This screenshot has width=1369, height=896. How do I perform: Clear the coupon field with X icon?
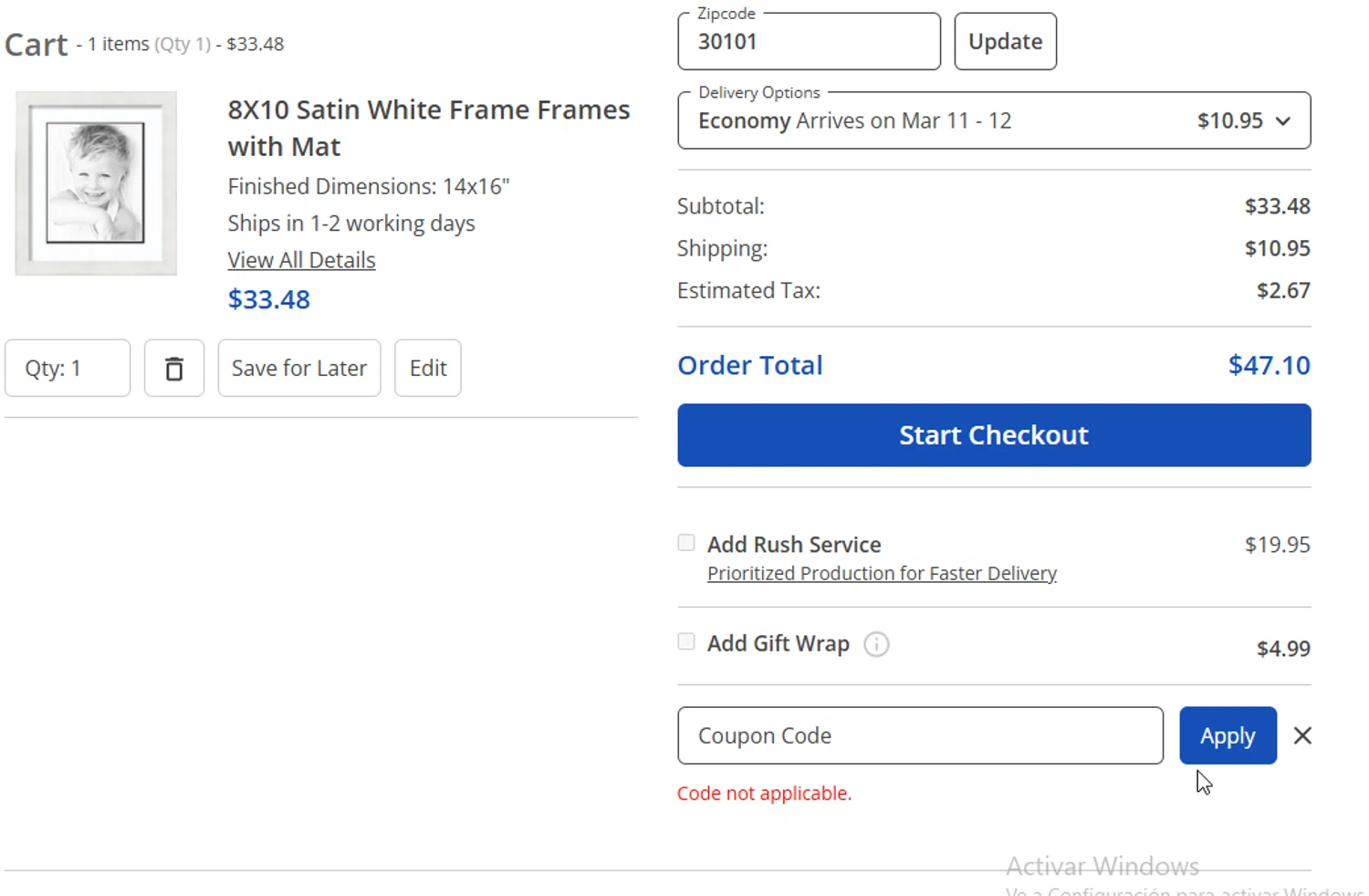[1302, 735]
